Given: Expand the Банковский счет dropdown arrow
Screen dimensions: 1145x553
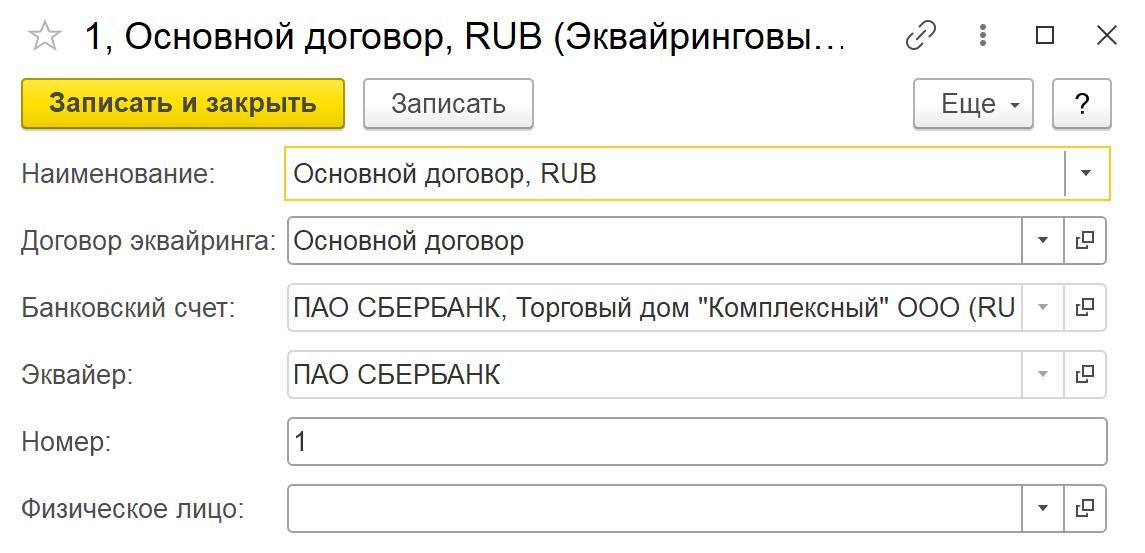Looking at the screenshot, I should coord(1043,308).
